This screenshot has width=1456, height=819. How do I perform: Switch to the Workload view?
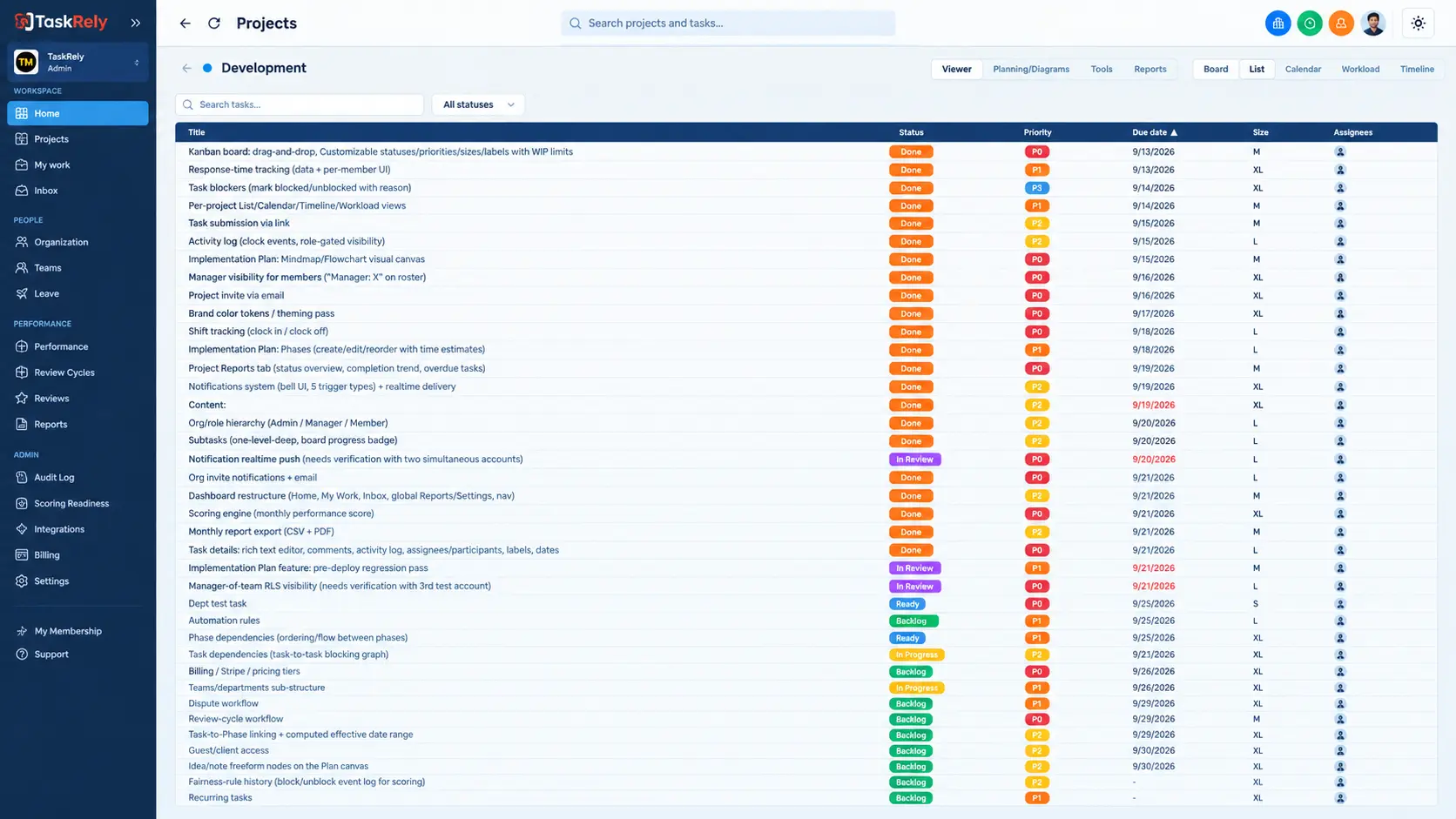pos(1360,69)
